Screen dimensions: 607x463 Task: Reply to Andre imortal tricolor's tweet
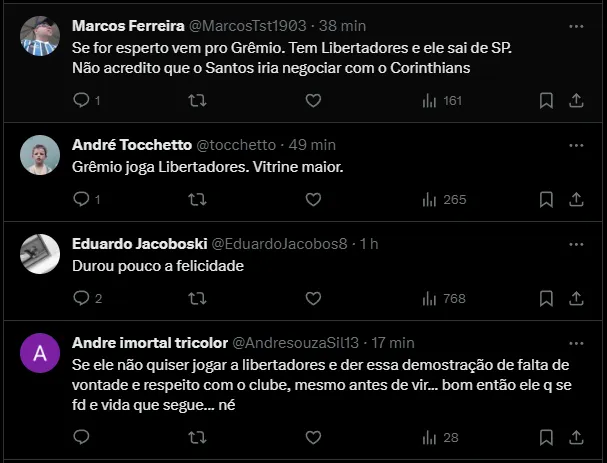tap(82, 437)
